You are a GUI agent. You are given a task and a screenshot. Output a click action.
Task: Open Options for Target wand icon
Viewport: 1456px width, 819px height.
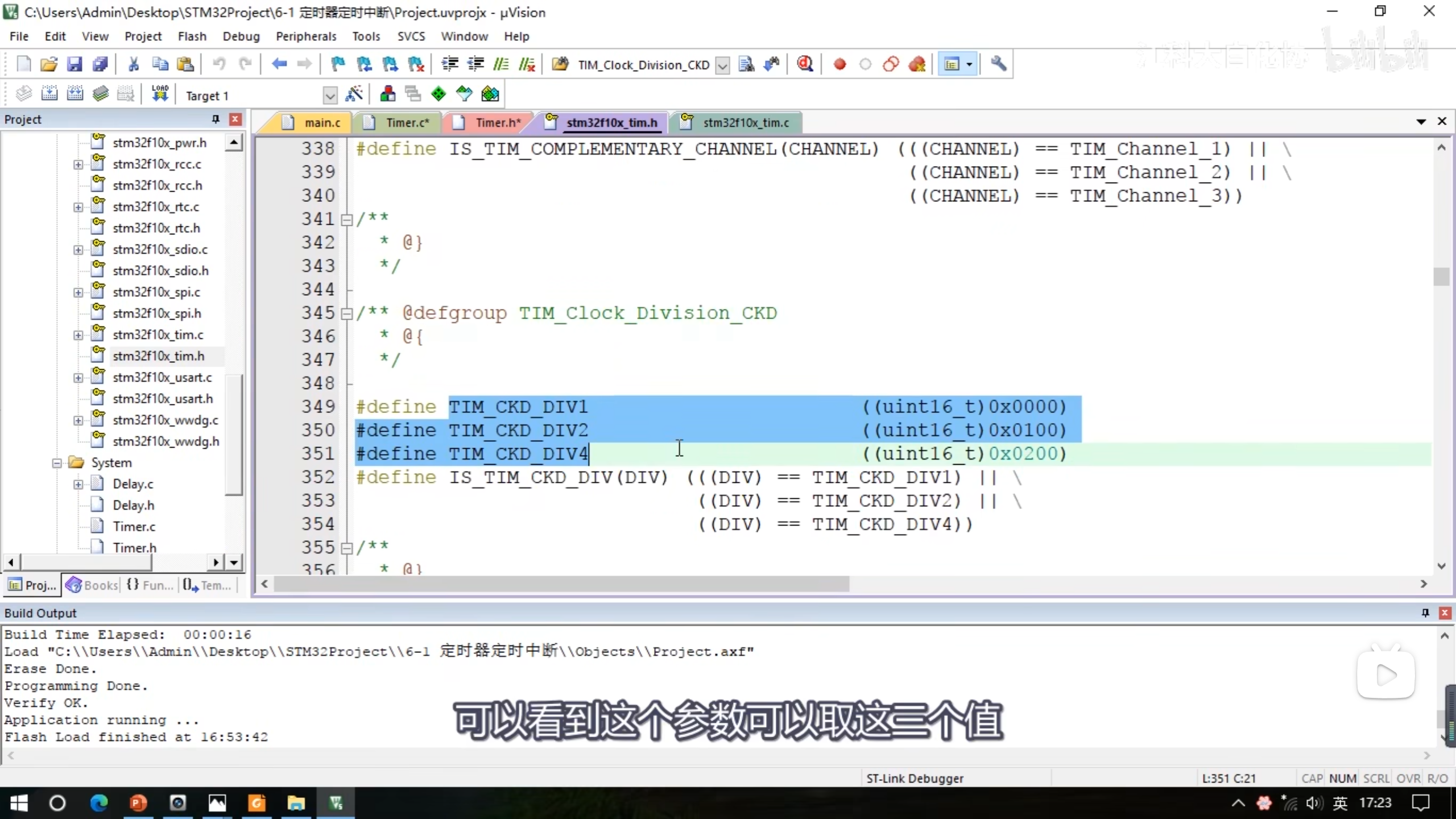point(354,94)
